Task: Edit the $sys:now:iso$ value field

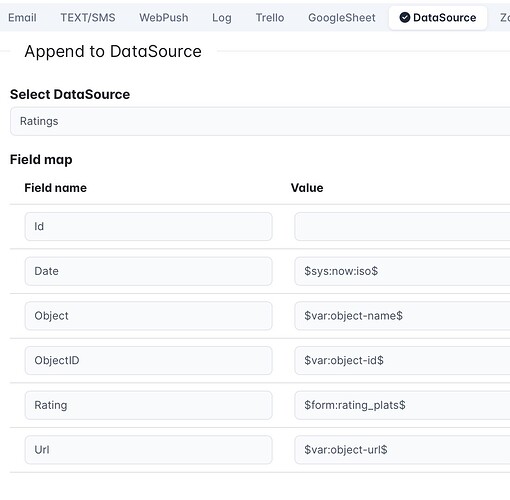Action: tap(402, 271)
